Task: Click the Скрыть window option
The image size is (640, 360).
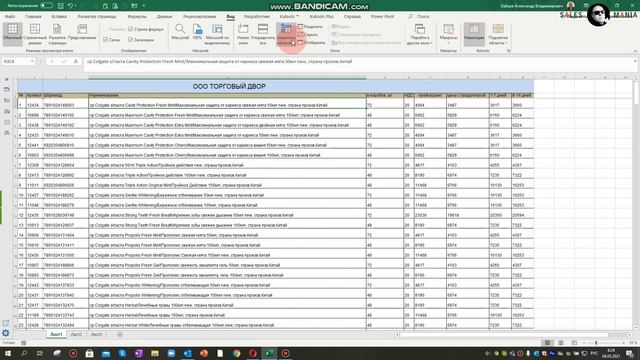Action: (x=308, y=35)
